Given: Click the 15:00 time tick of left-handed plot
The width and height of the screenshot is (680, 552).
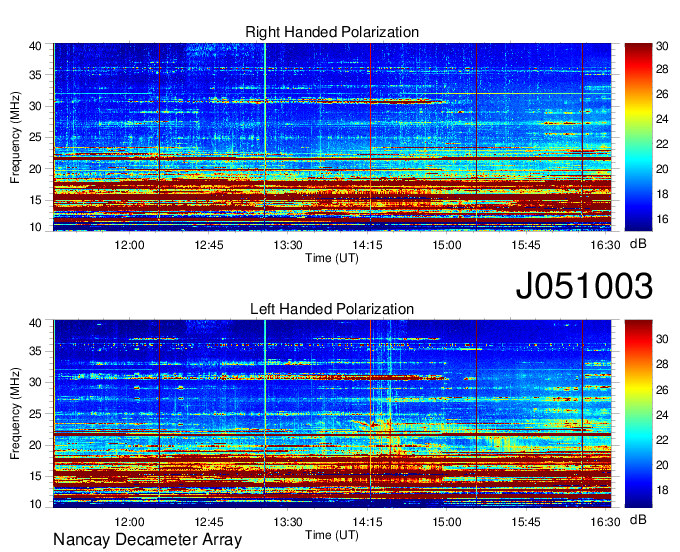Looking at the screenshot, I should [447, 522].
